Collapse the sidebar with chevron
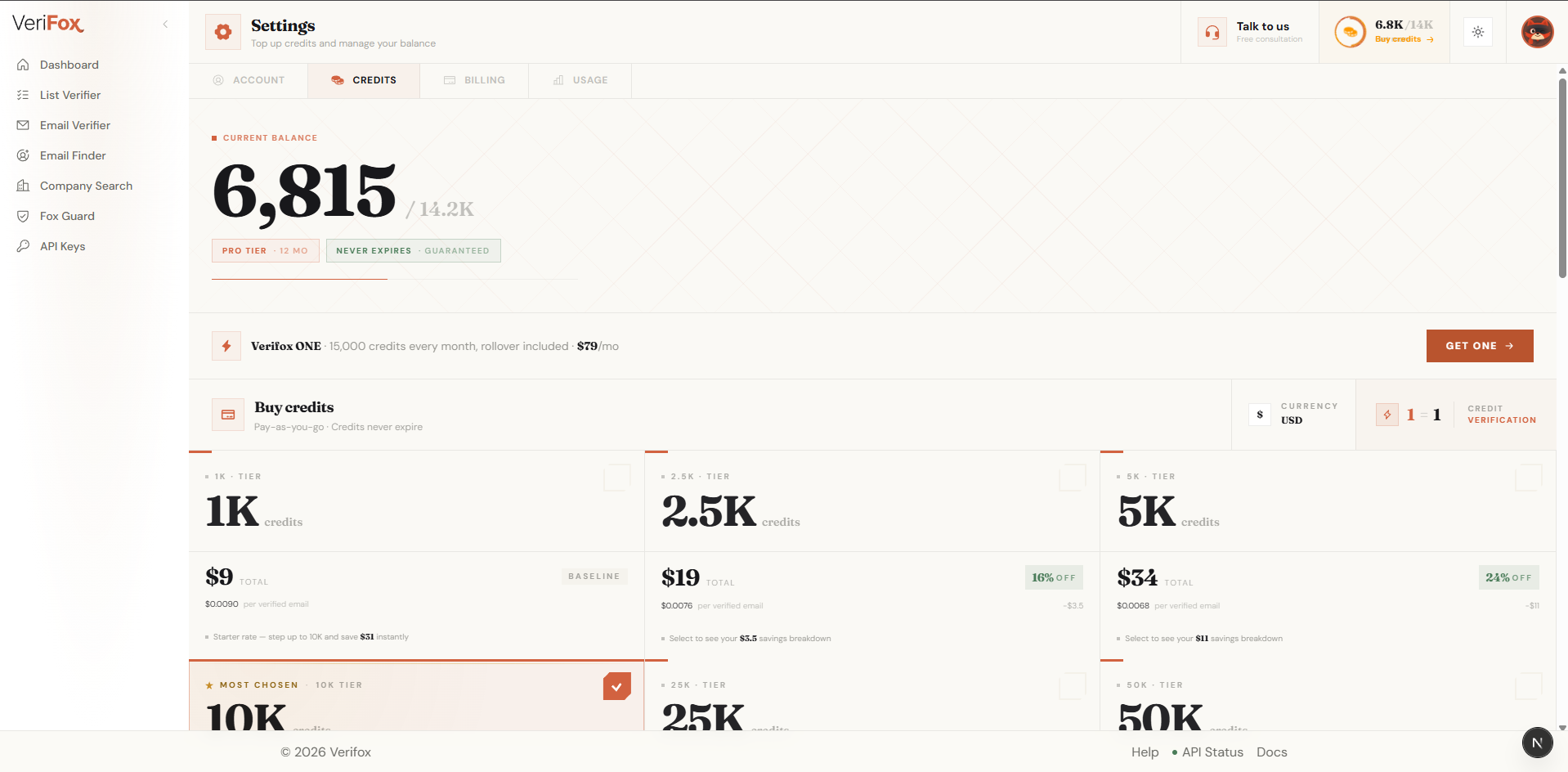This screenshot has width=1568, height=772. tap(165, 24)
